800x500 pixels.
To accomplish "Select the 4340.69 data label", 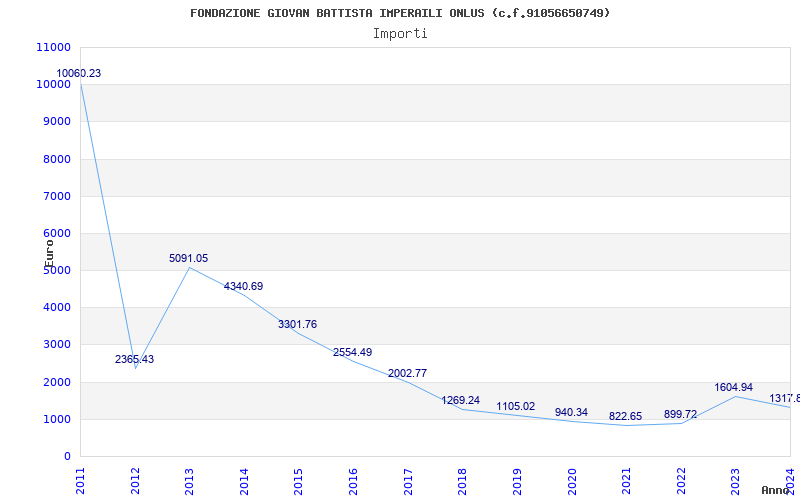I will tap(243, 287).
